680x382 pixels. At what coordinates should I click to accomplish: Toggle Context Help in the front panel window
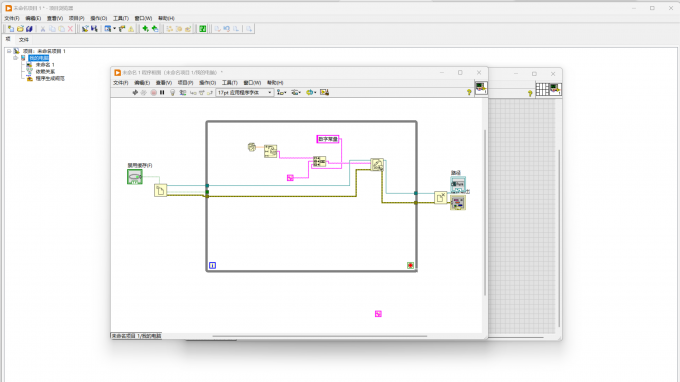530,93
